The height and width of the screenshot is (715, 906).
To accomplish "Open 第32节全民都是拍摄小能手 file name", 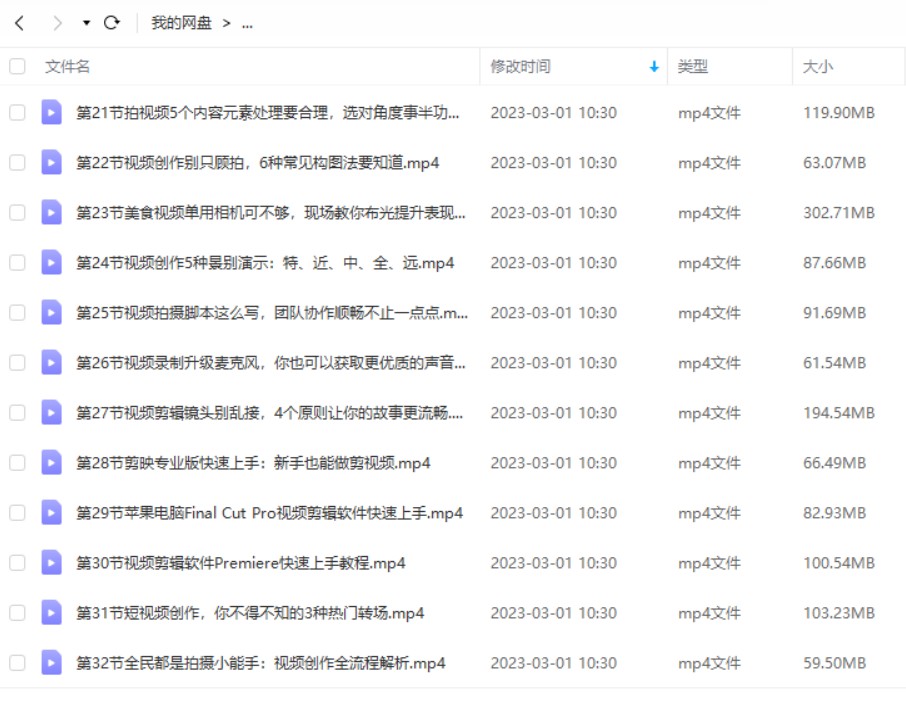I will point(261,663).
